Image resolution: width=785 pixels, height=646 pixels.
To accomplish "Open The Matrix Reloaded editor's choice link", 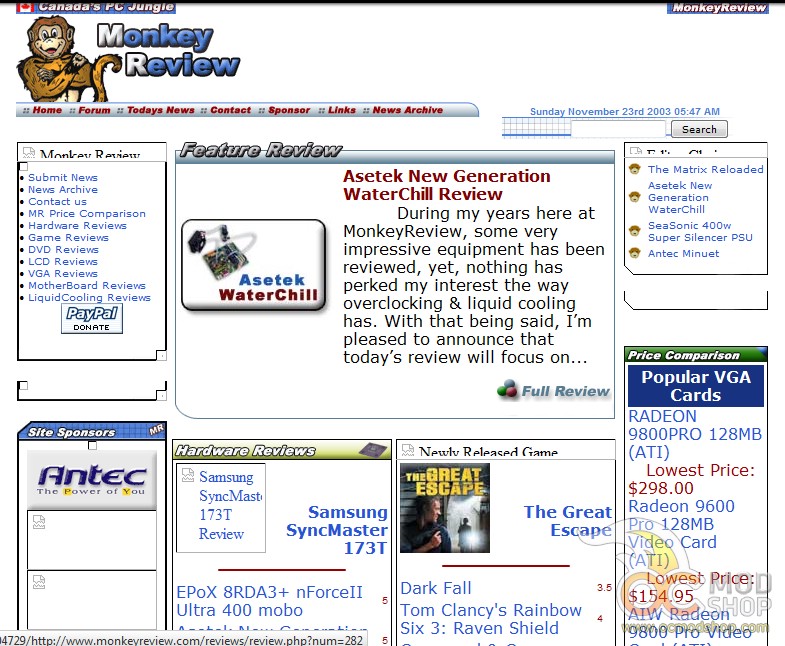I will pos(705,169).
